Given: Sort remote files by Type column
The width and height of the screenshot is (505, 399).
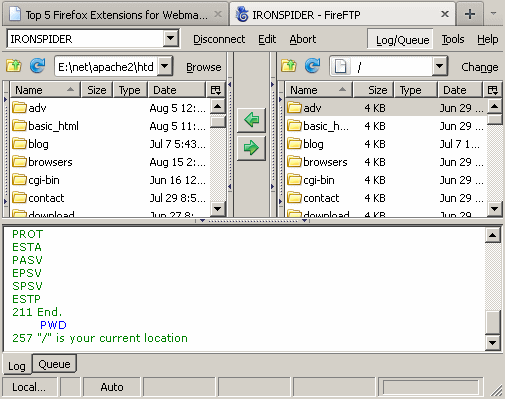Looking at the screenshot, I should coord(416,90).
